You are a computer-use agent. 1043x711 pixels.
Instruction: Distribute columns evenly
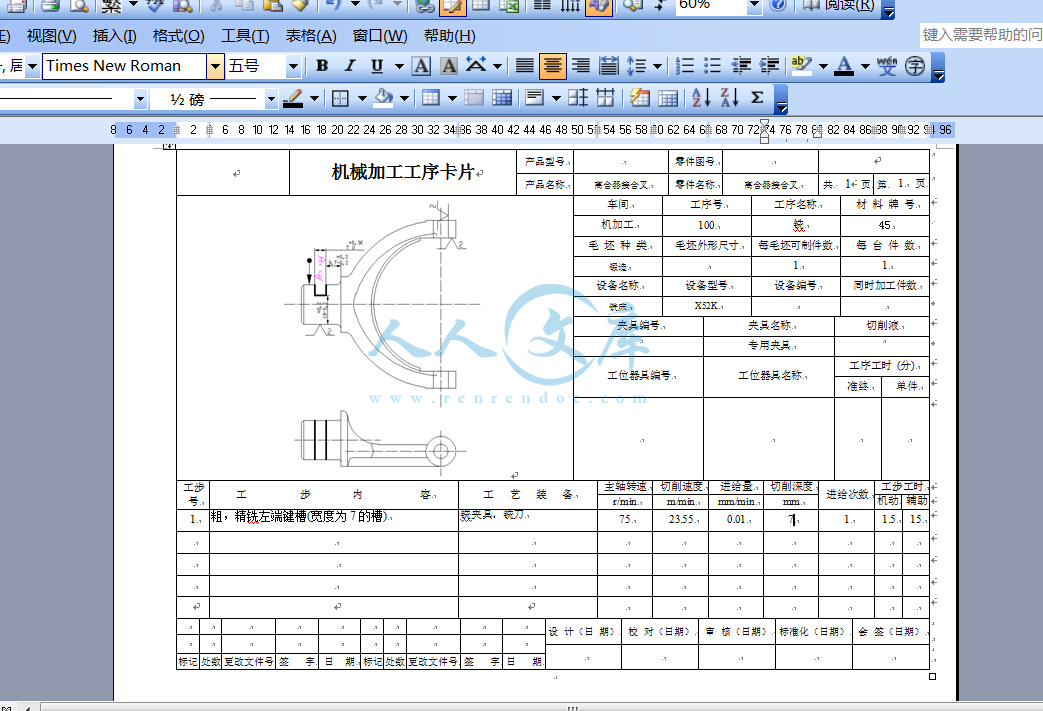(x=605, y=98)
